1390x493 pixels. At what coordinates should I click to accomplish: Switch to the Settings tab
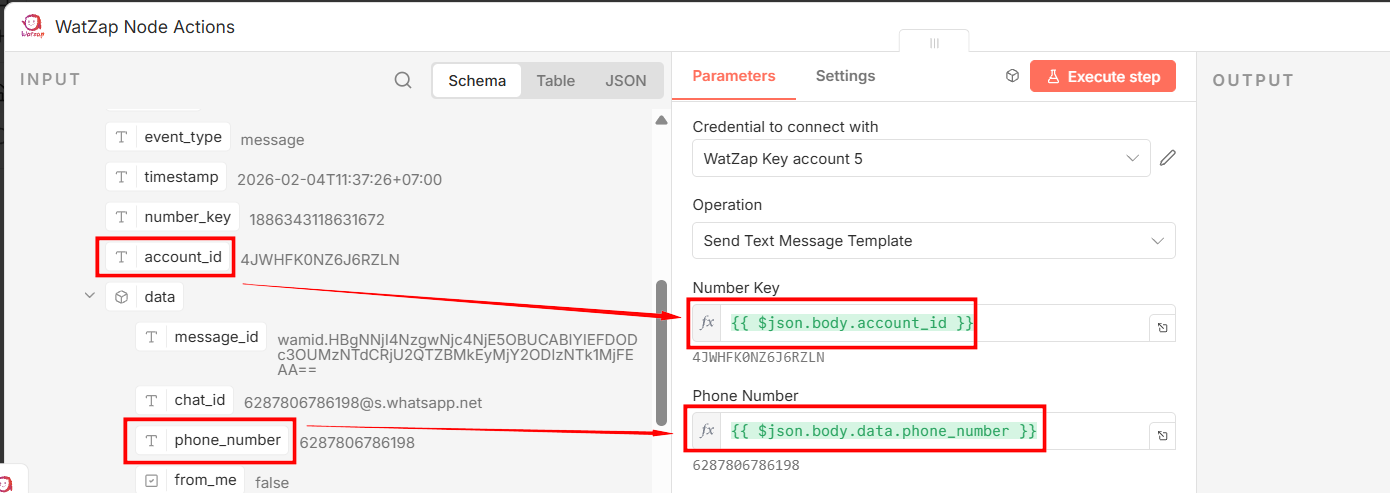coord(845,76)
